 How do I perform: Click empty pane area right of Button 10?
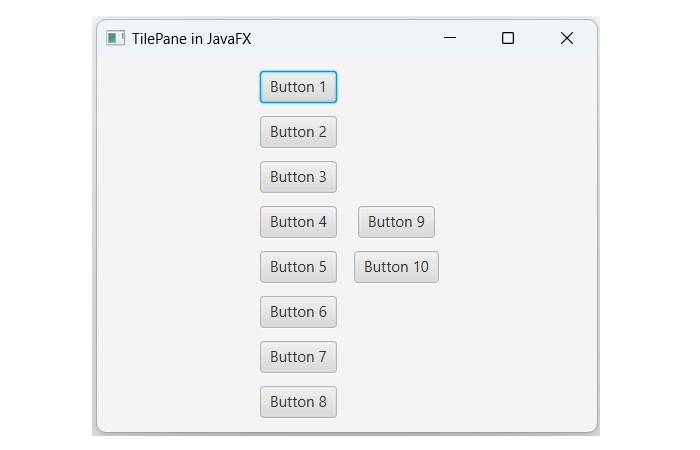tap(510, 267)
